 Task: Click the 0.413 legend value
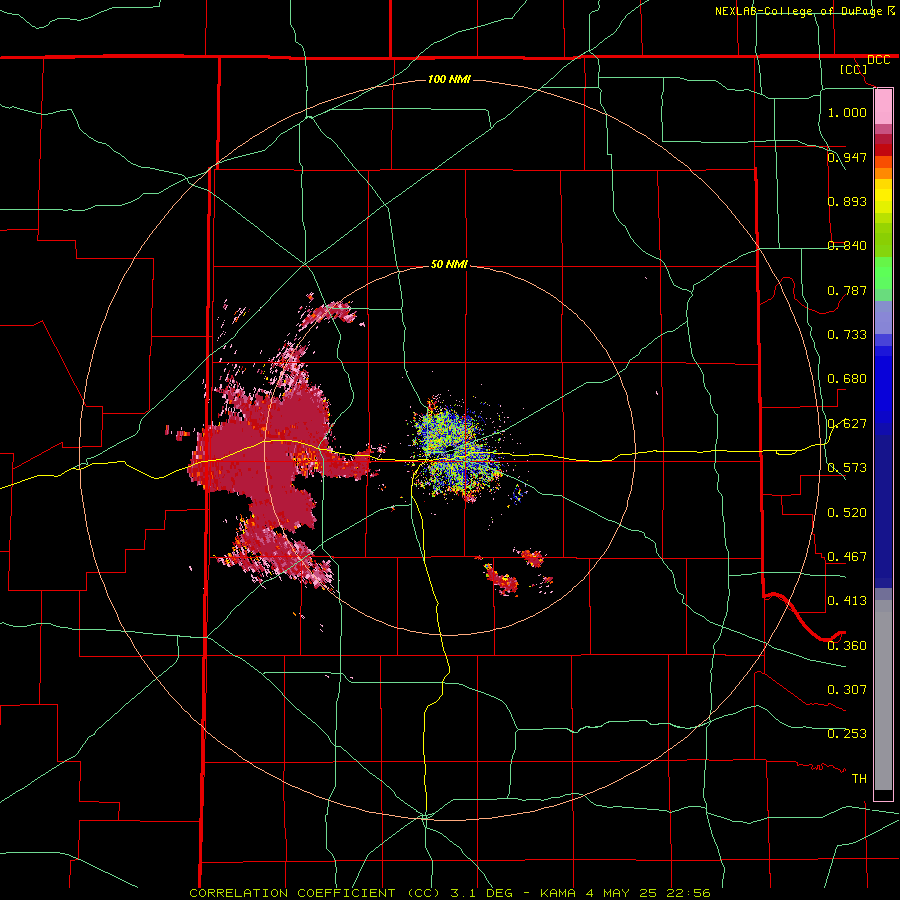pyautogui.click(x=847, y=601)
